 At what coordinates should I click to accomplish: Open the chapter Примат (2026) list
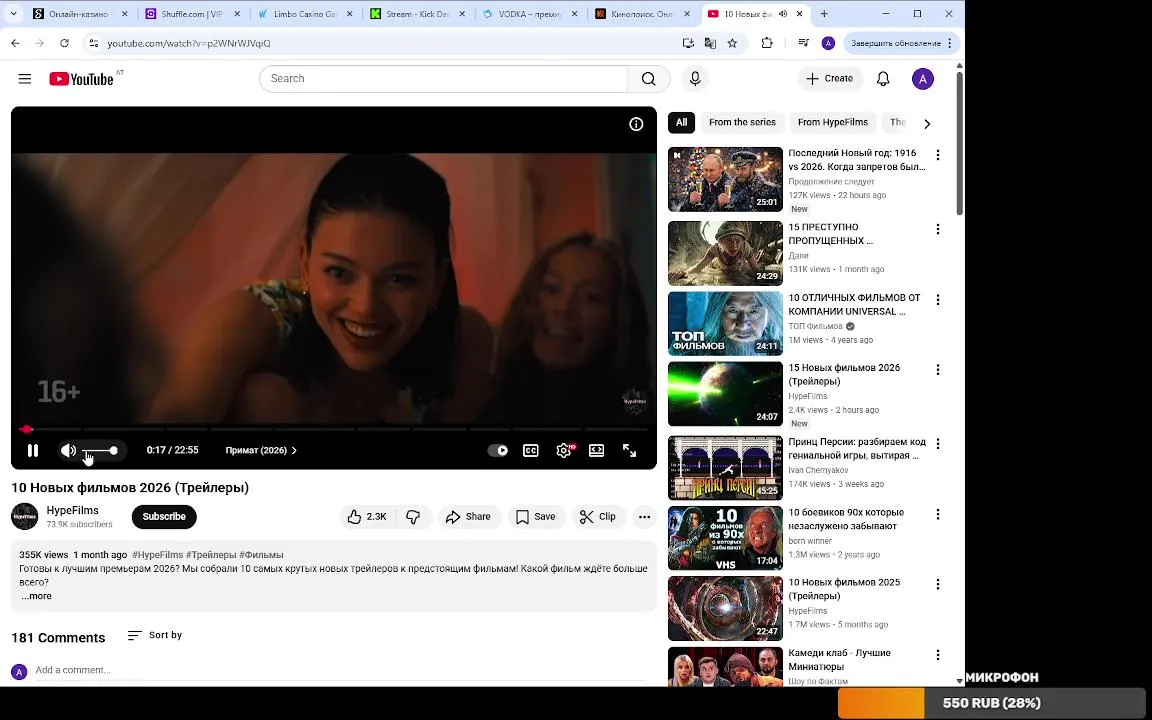261,450
